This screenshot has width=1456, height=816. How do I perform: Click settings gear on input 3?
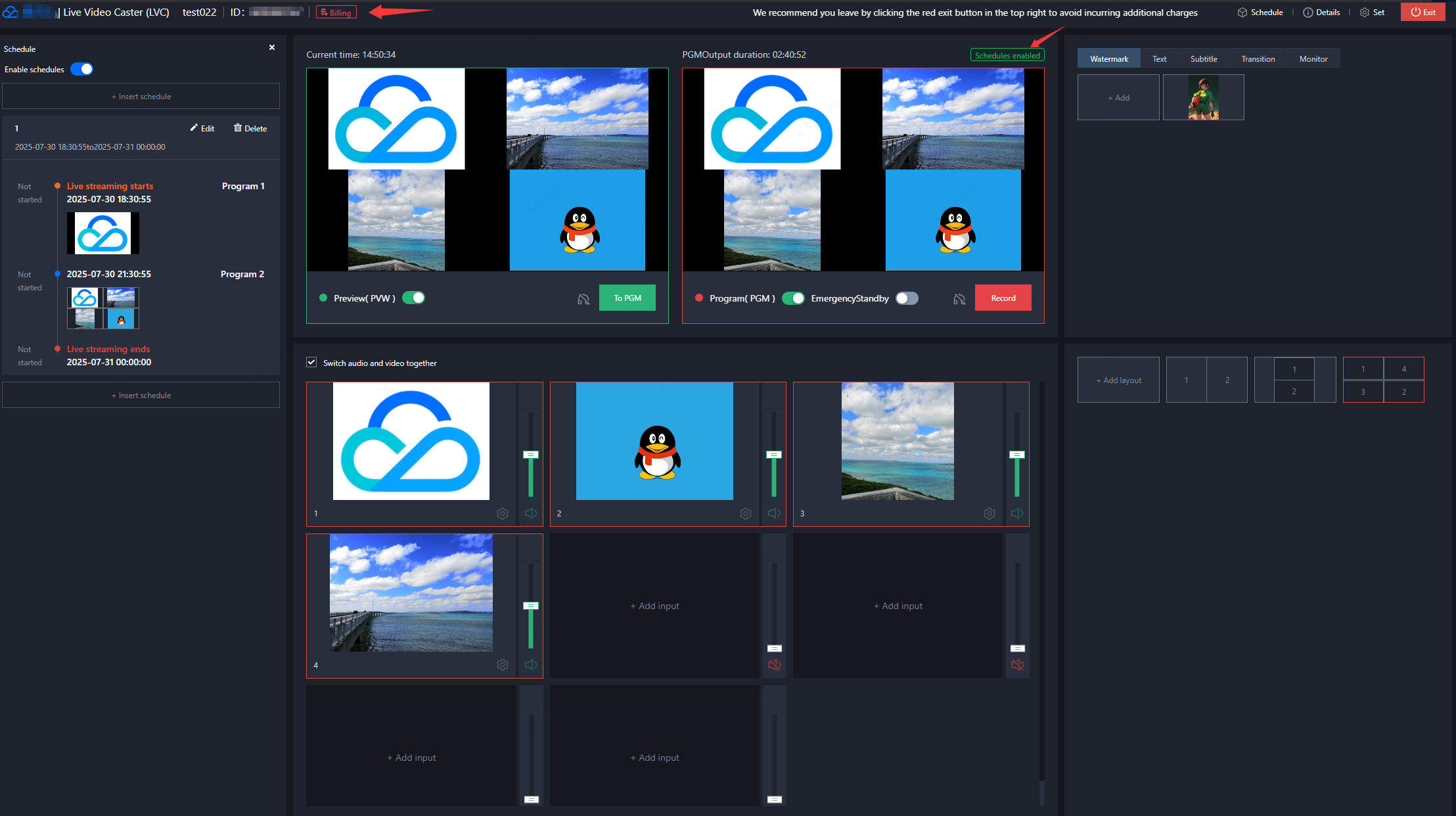pos(989,514)
